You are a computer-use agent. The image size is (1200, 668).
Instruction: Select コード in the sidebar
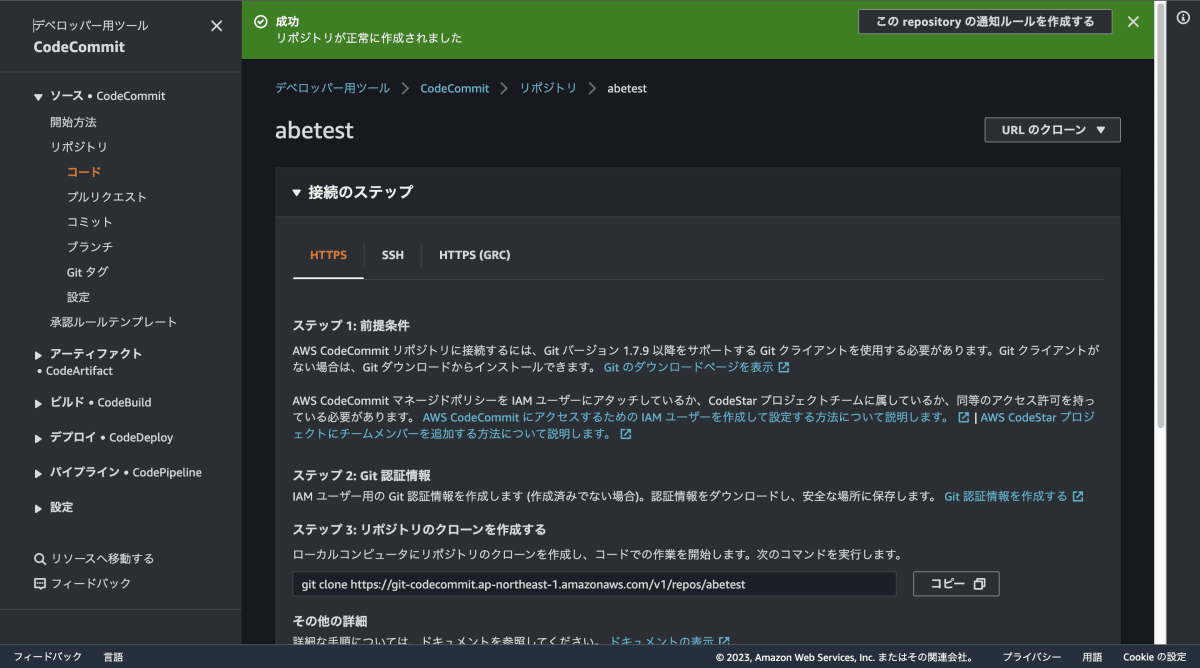click(x=84, y=172)
